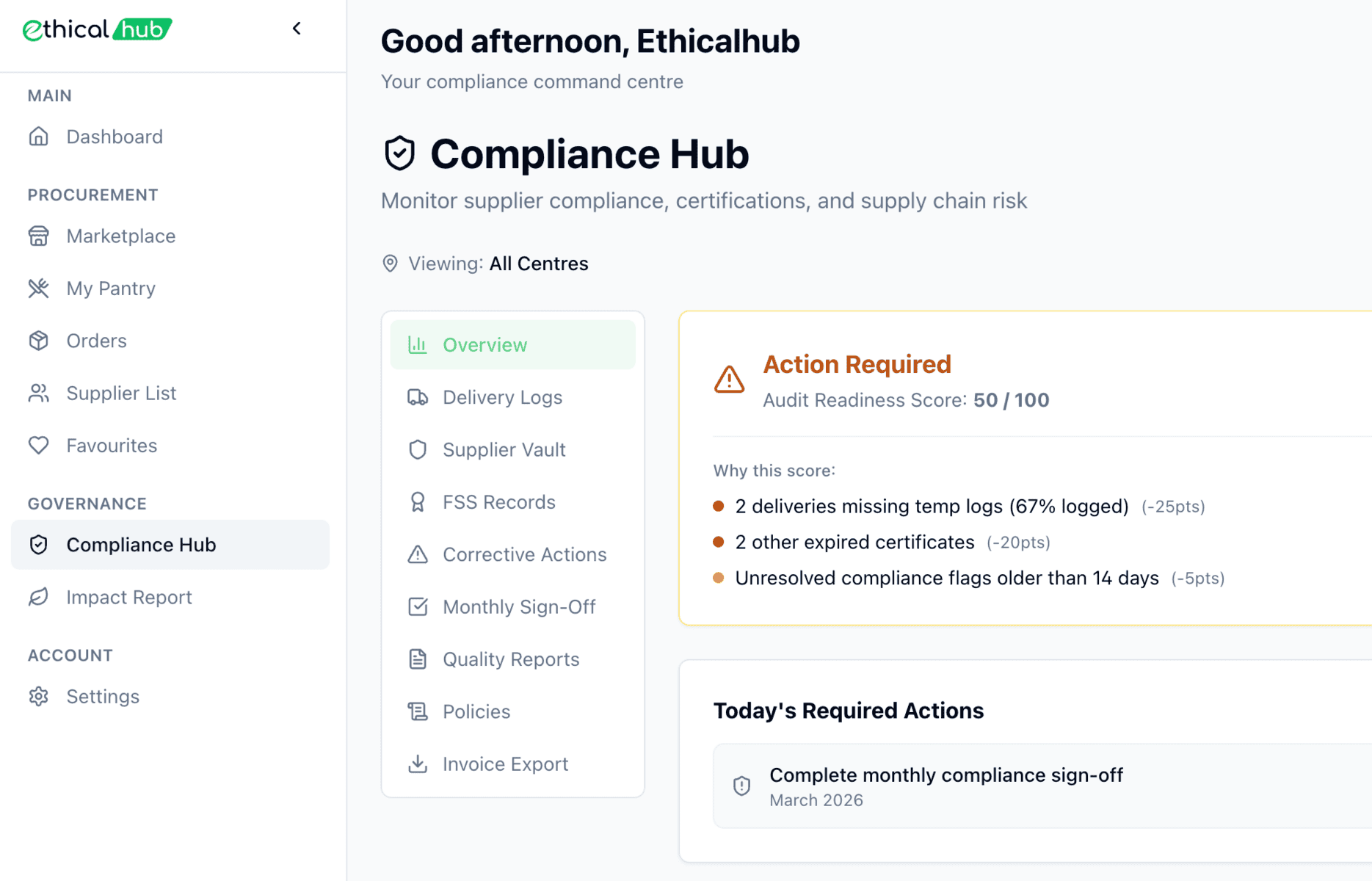
Task: Open the Supplier Vault tab
Action: pyautogui.click(x=504, y=450)
